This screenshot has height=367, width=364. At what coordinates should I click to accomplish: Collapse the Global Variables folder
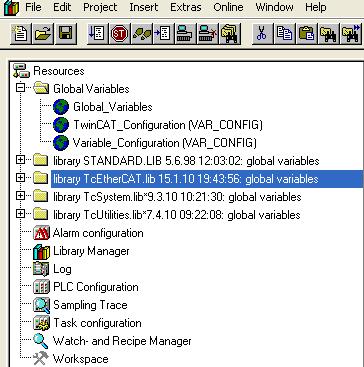coord(21,89)
